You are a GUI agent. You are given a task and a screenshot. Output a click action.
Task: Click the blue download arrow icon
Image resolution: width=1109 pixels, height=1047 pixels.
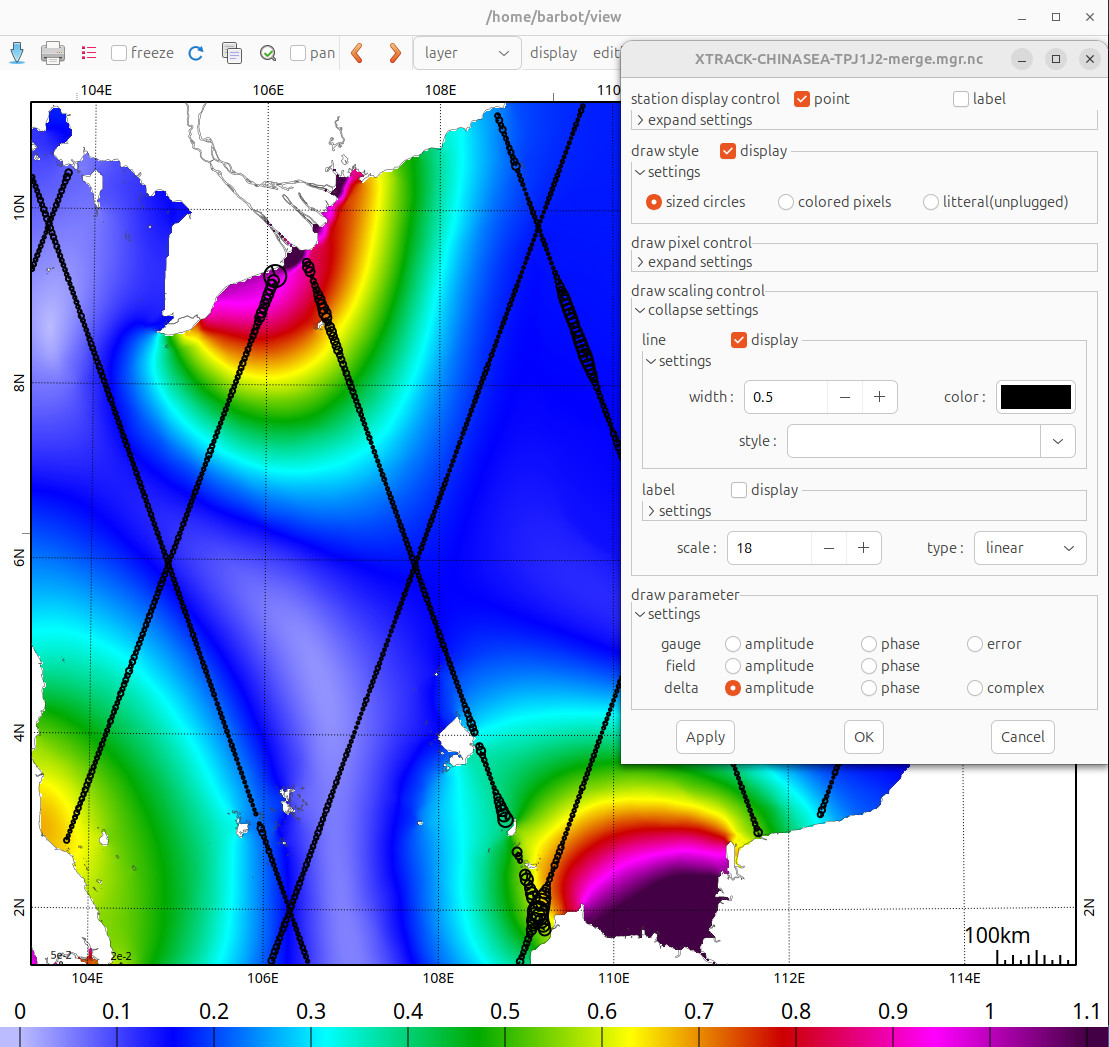coord(17,53)
